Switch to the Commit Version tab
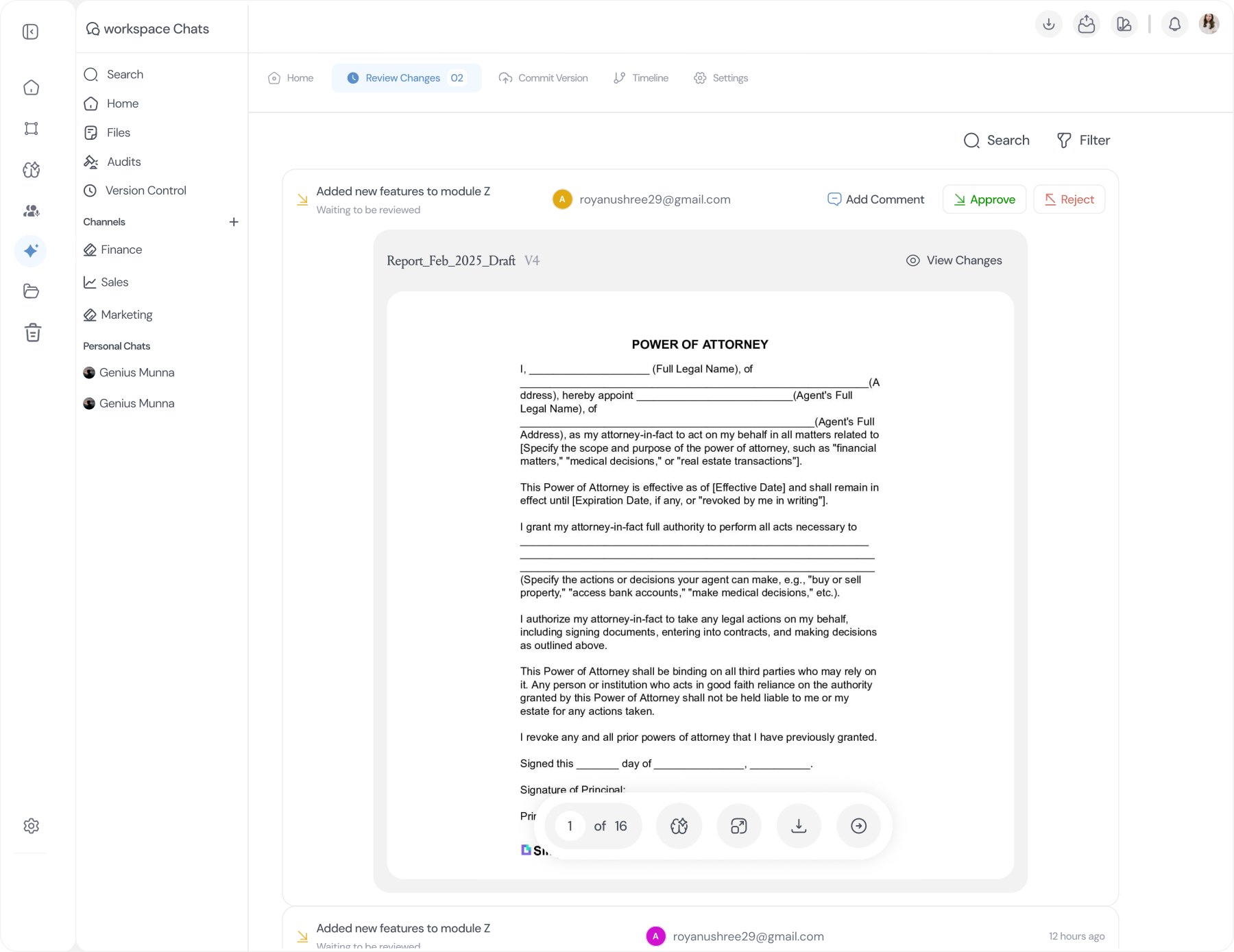The height and width of the screenshot is (952, 1234). coord(544,78)
